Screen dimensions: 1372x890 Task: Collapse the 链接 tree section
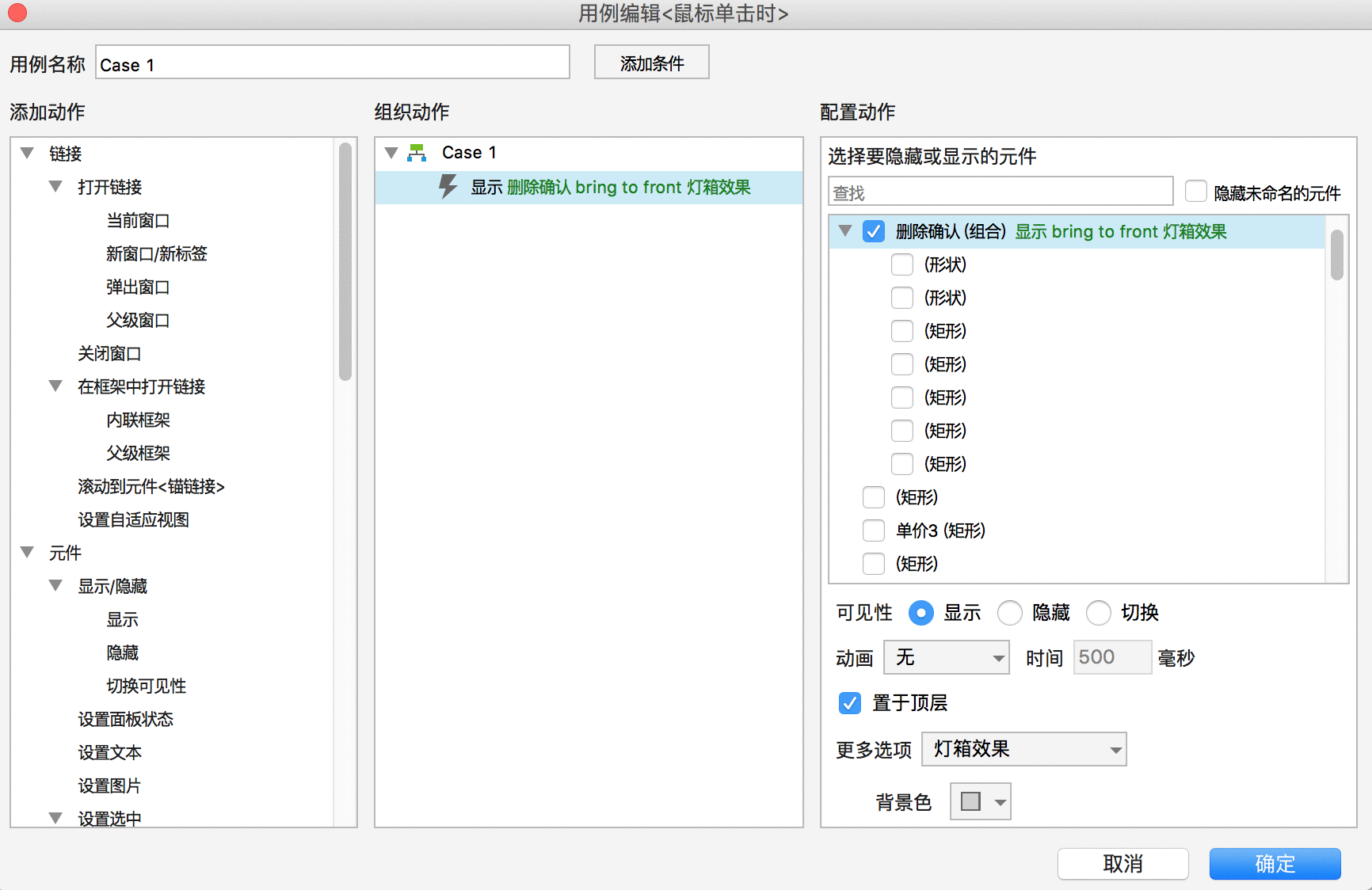27,153
